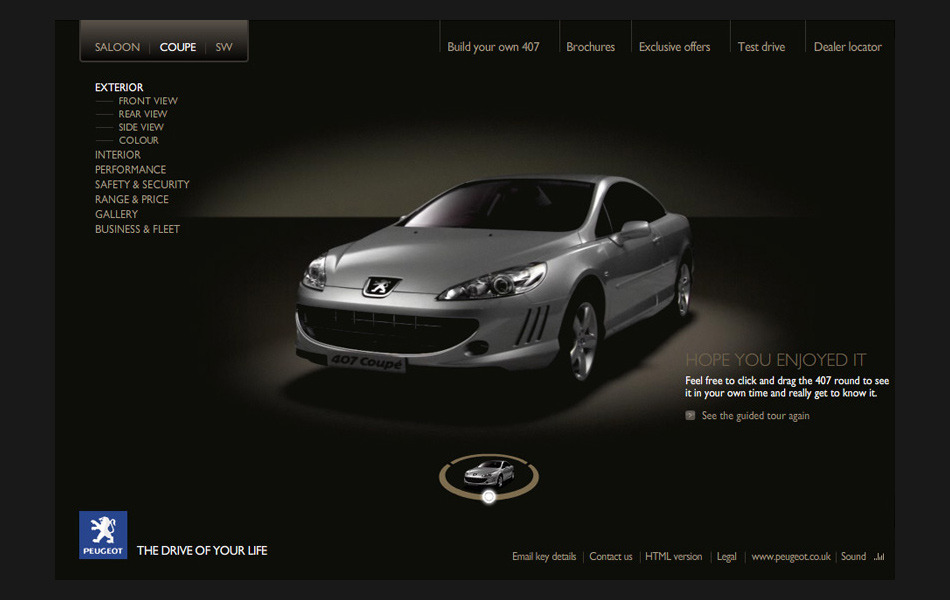The height and width of the screenshot is (600, 950).
Task: Open the Contact us link
Action: [x=610, y=556]
